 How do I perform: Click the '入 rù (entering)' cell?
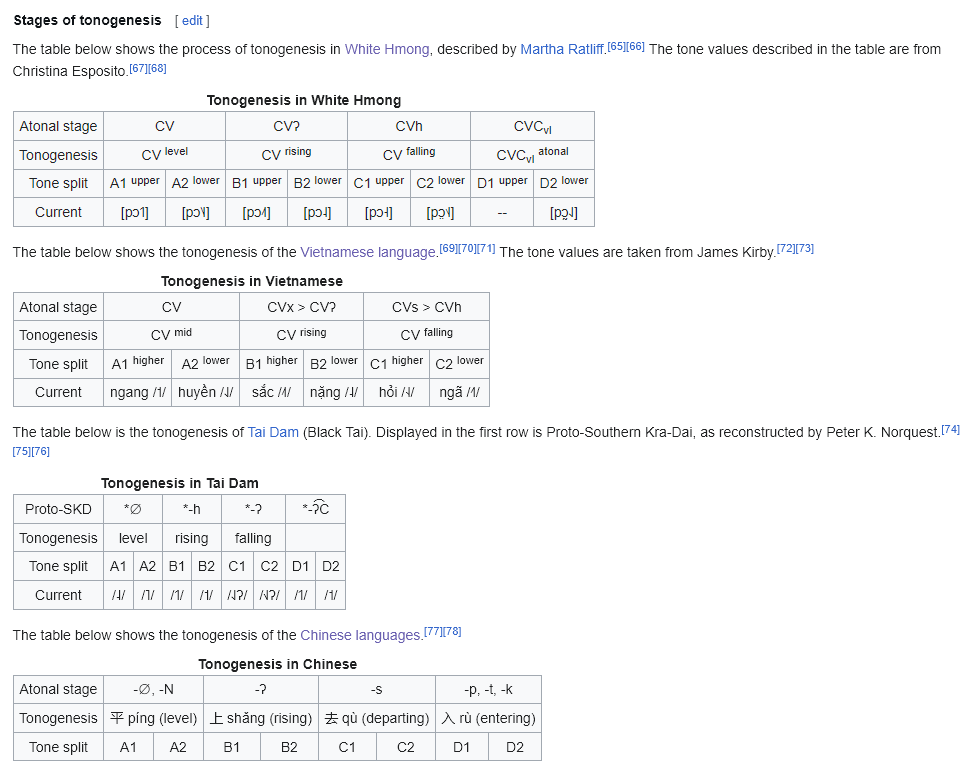pyautogui.click(x=488, y=718)
